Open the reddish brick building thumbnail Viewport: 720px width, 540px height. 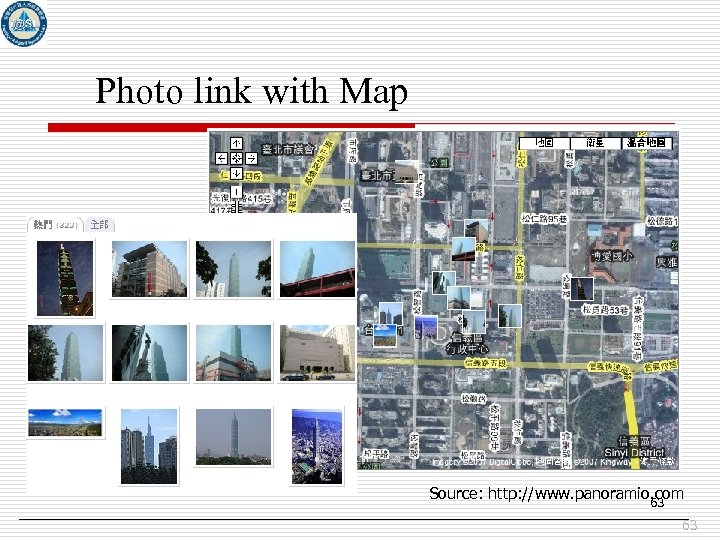(x=149, y=269)
